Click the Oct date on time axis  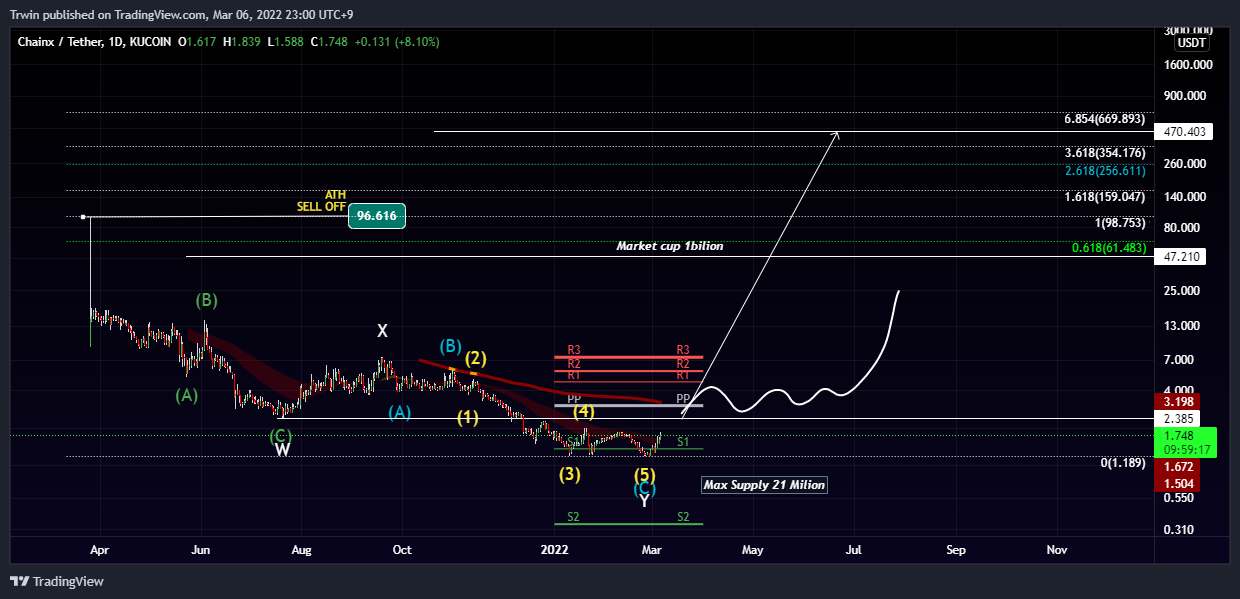pos(402,549)
